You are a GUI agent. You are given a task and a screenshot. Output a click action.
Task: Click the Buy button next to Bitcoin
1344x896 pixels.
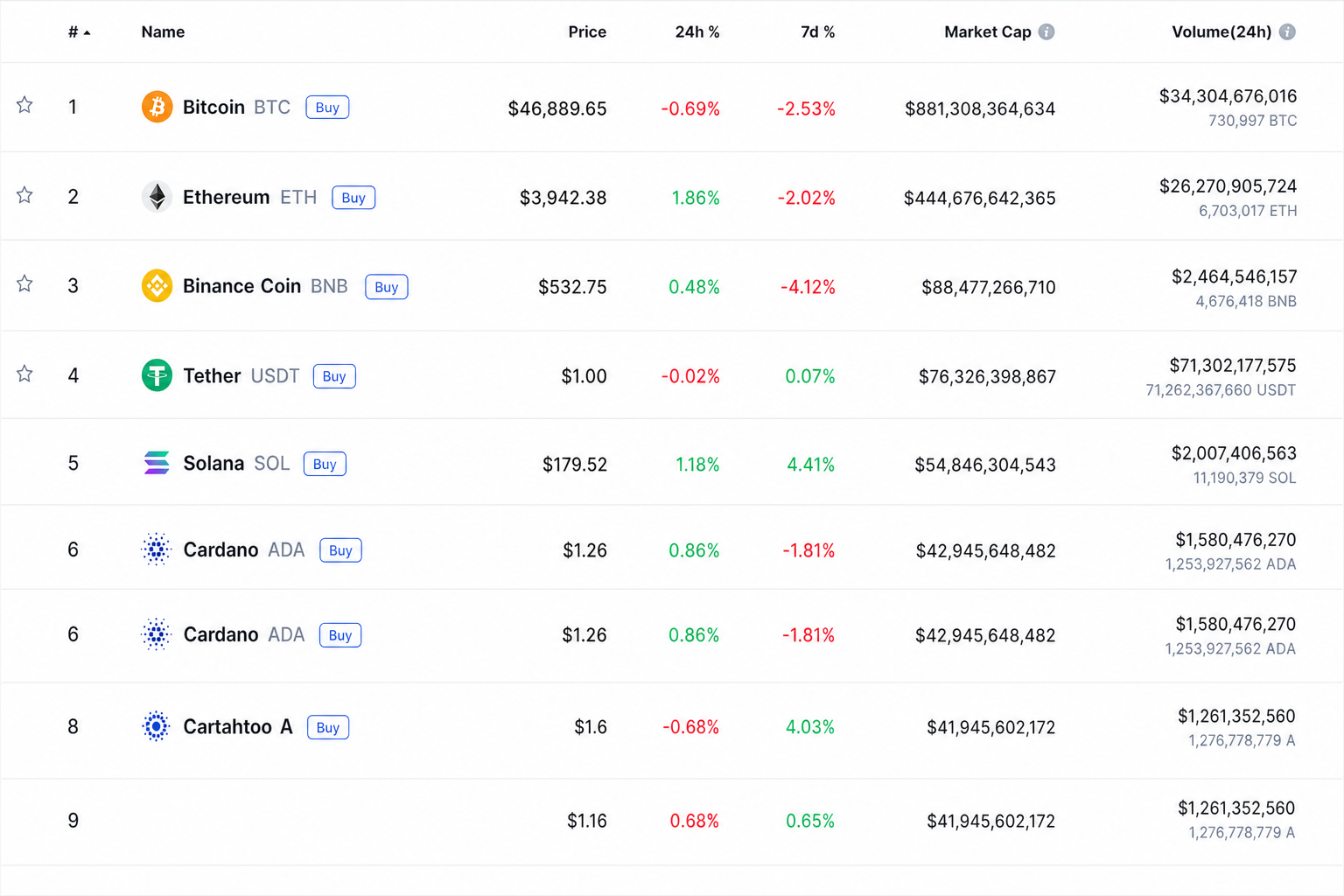click(327, 108)
